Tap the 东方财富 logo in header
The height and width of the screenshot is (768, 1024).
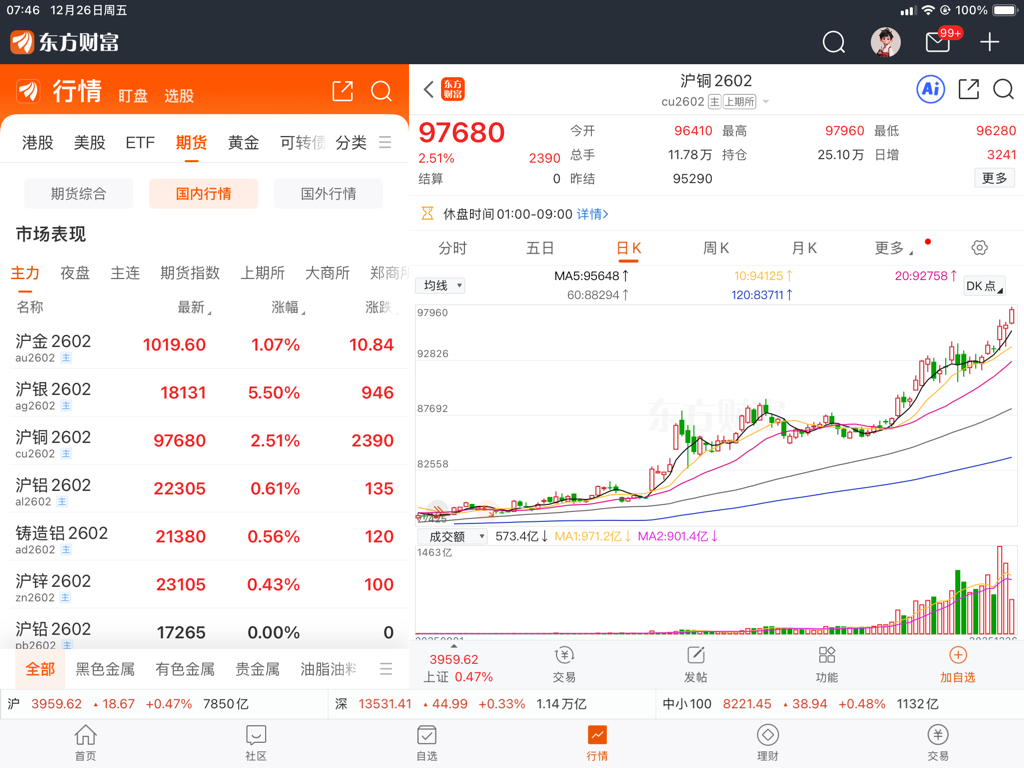(65, 42)
